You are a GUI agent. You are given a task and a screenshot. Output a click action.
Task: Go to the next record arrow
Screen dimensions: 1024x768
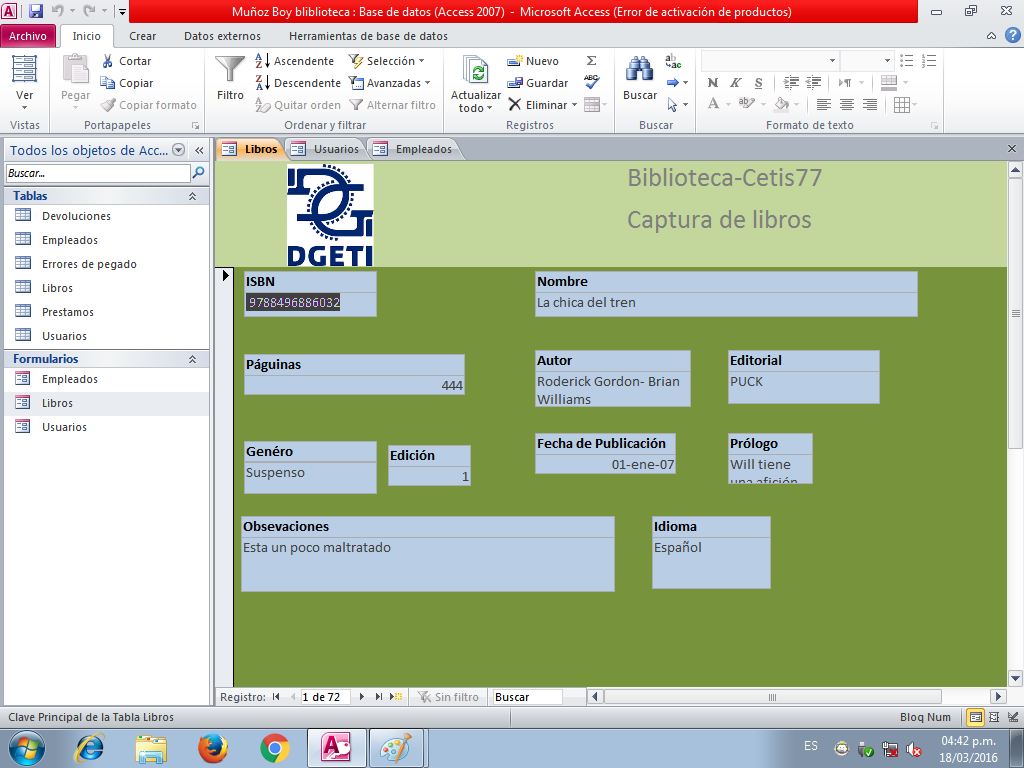click(362, 697)
